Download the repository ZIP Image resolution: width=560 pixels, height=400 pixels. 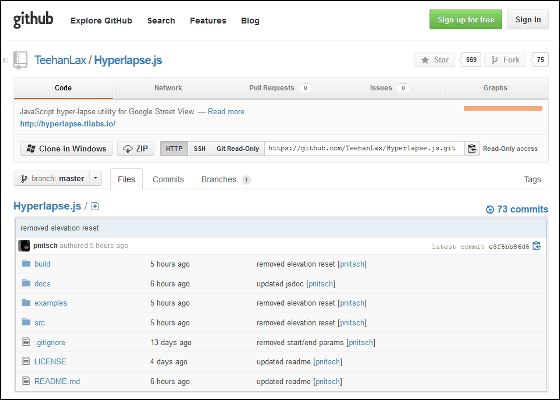point(136,149)
